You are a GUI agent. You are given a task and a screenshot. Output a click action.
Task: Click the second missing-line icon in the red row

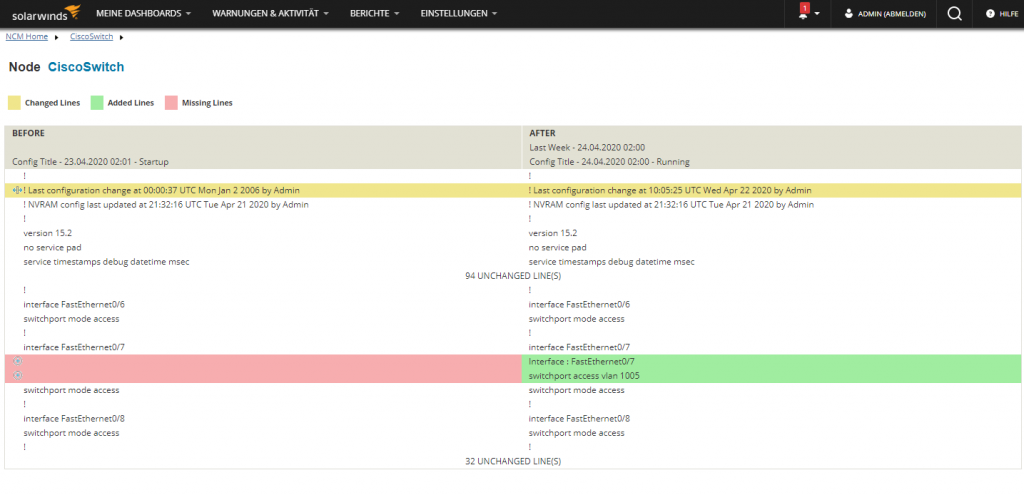[x=17, y=375]
